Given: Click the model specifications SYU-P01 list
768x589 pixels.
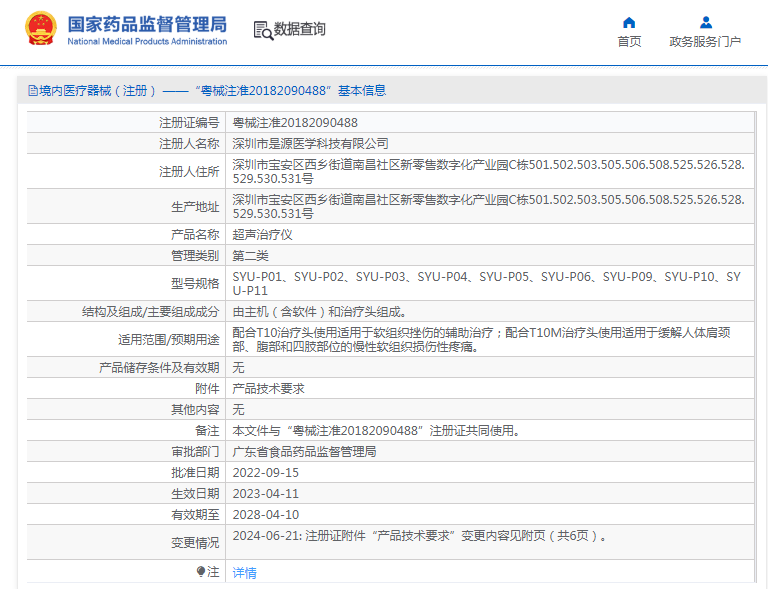Looking at the screenshot, I should pos(486,283).
